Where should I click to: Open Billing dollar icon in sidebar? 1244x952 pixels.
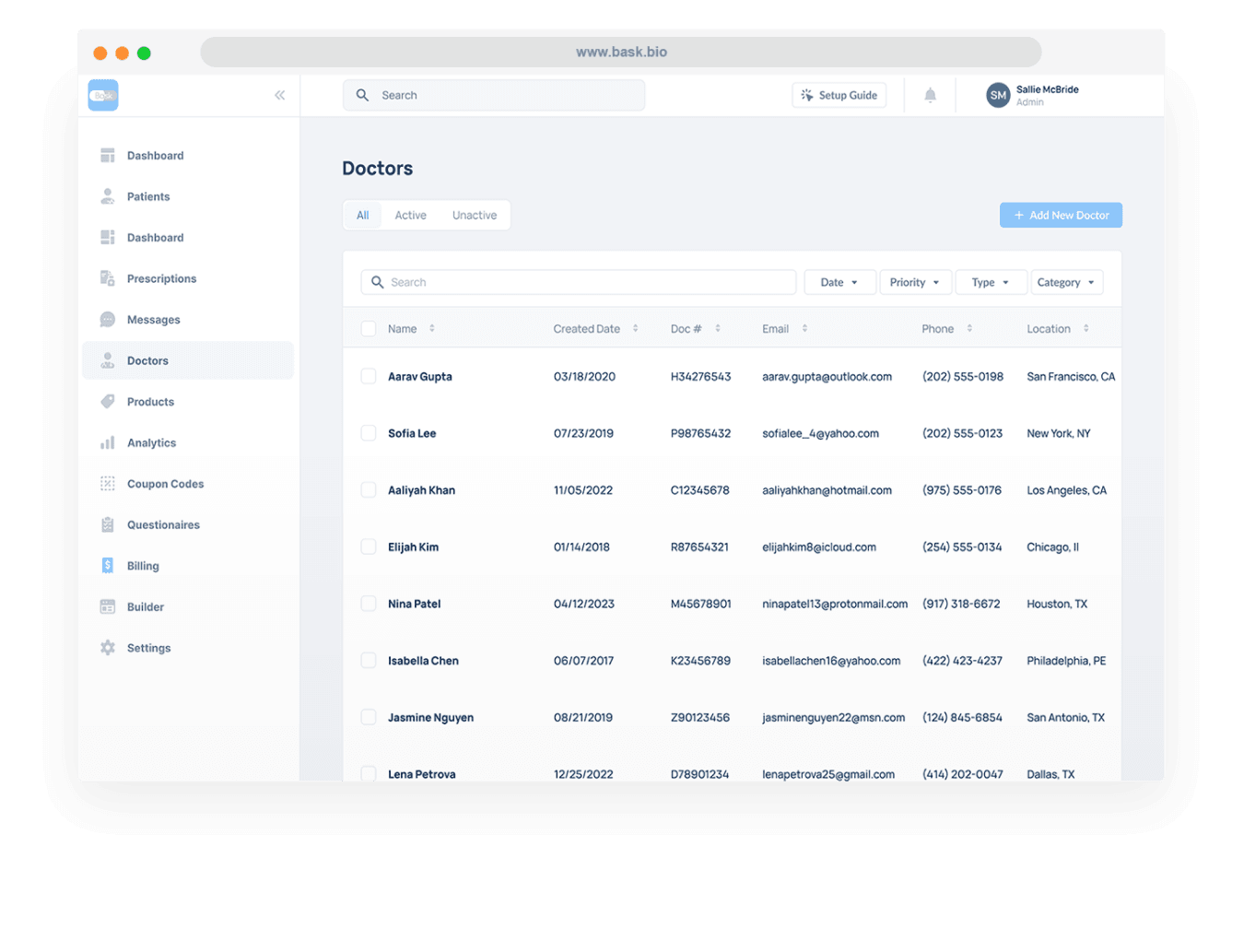pyautogui.click(x=108, y=566)
